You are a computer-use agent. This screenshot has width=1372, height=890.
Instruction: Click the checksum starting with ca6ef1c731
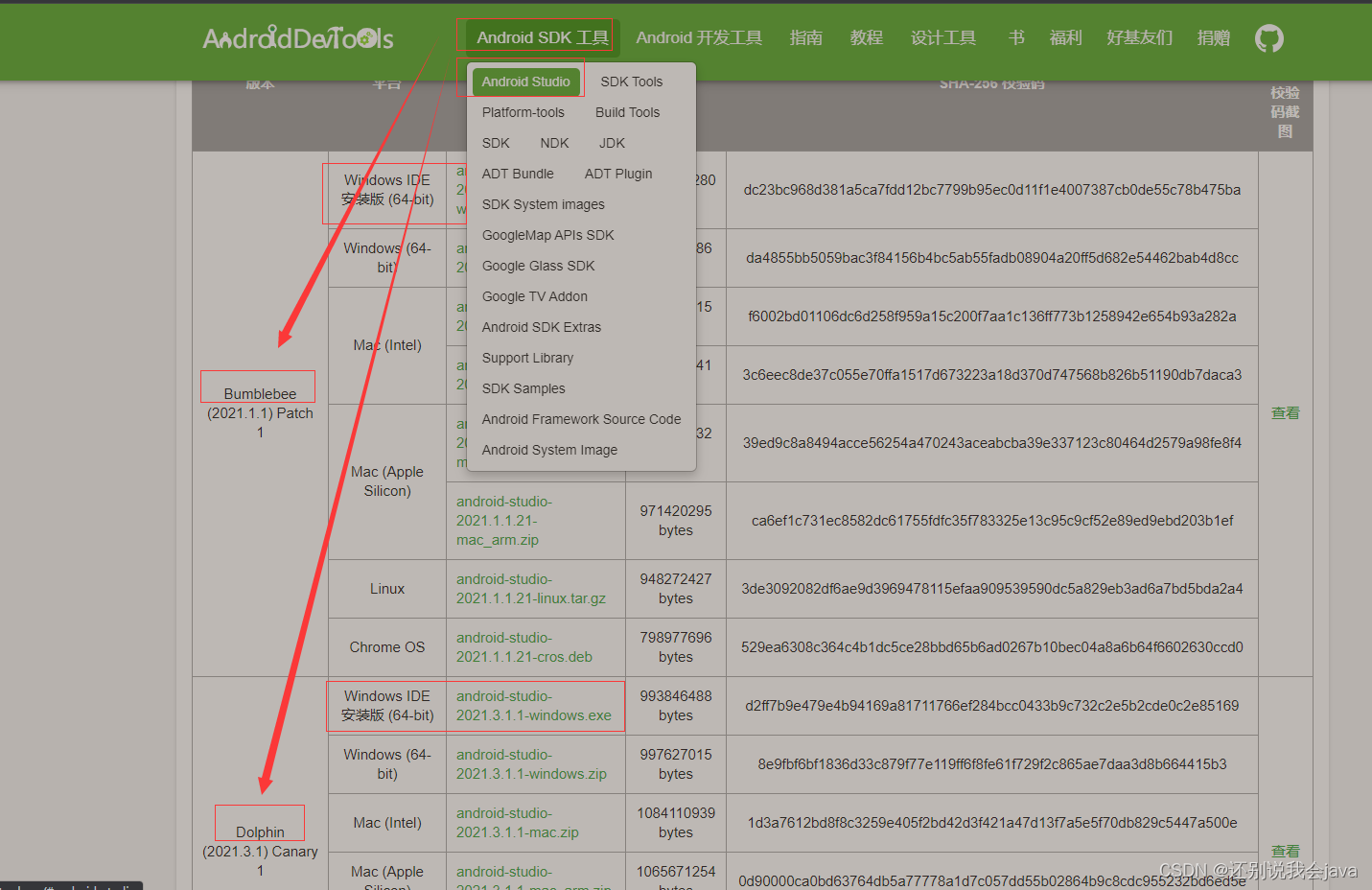point(992,521)
